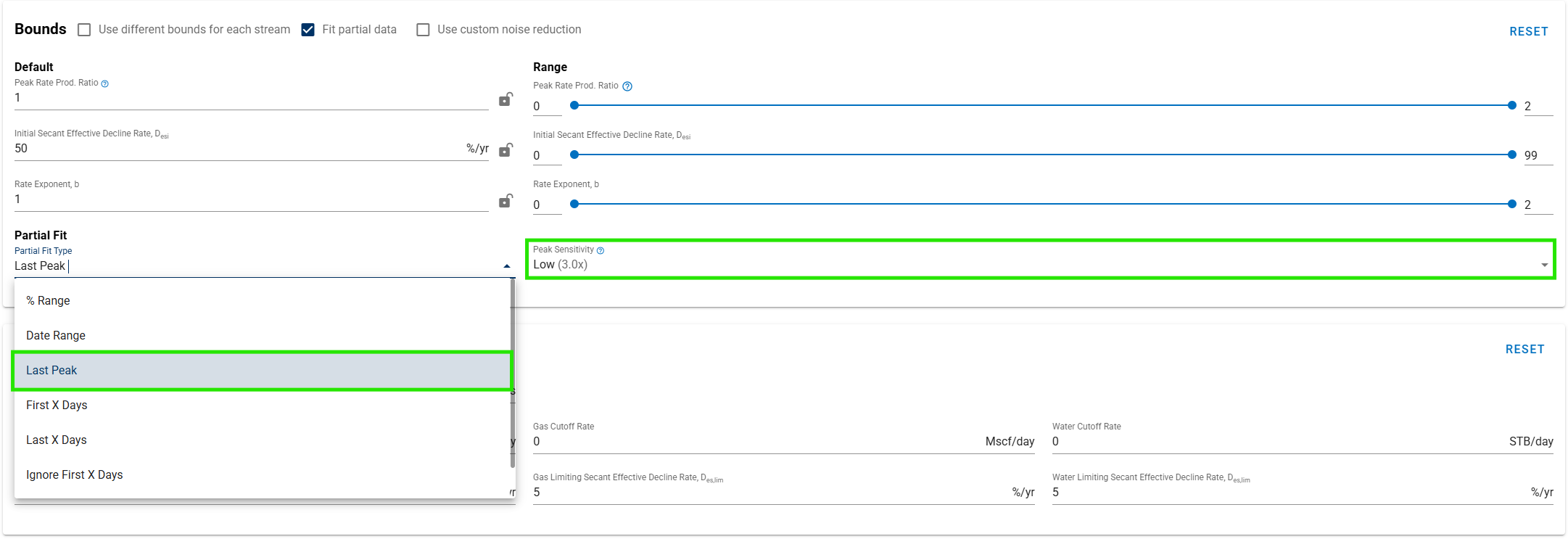Click RESET in the Bounds section

pos(1528,31)
